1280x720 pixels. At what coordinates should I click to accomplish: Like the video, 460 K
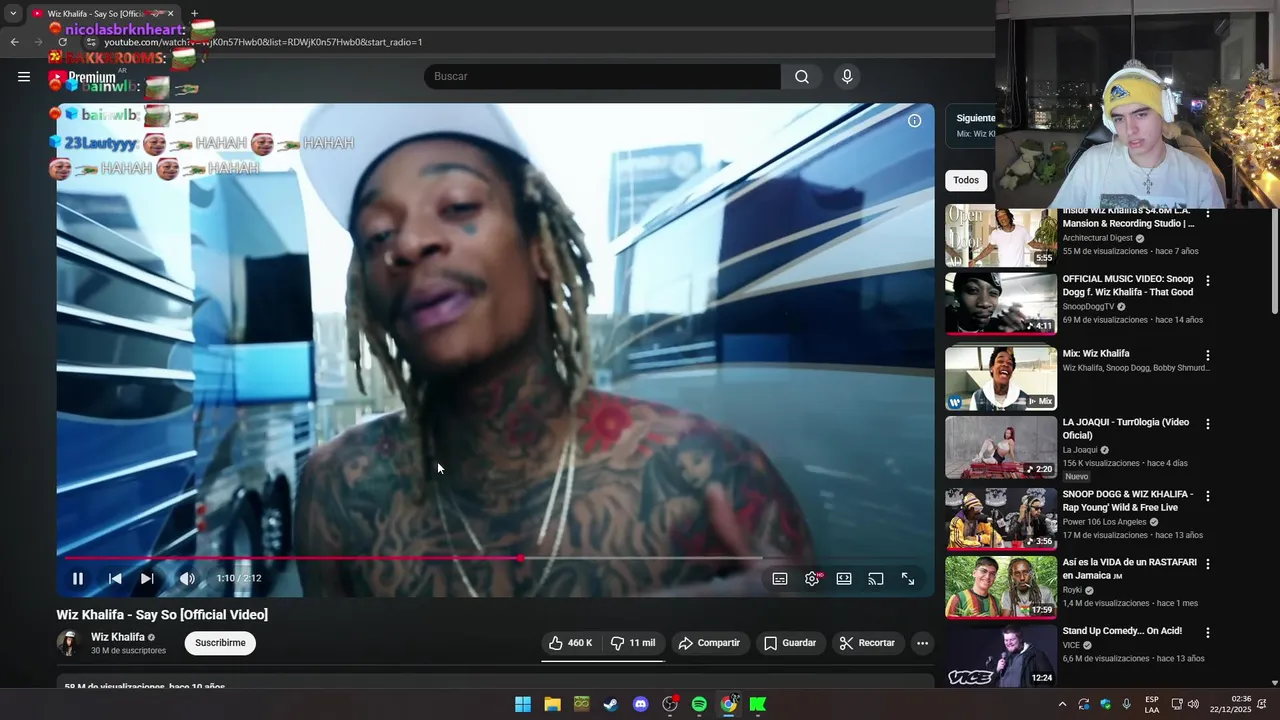pyautogui.click(x=571, y=643)
